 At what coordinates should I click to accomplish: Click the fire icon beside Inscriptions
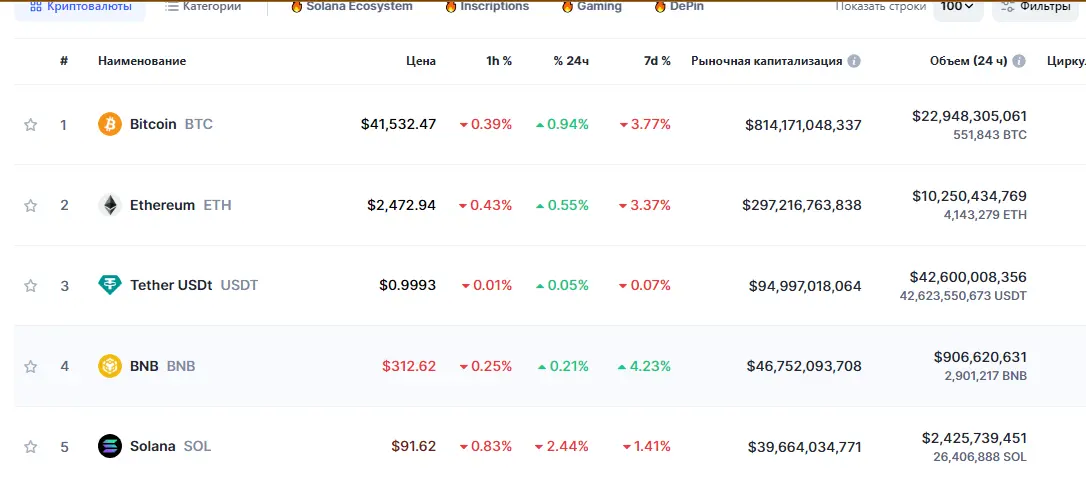451,7
